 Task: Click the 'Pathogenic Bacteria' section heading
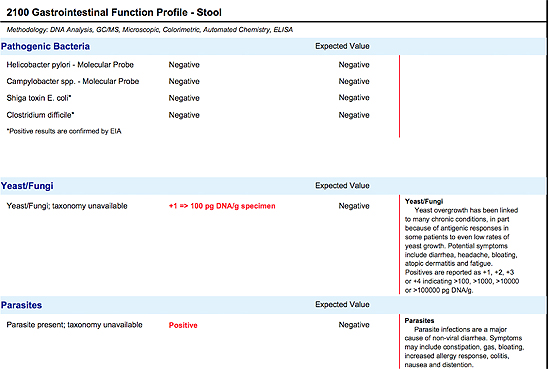tap(45, 46)
